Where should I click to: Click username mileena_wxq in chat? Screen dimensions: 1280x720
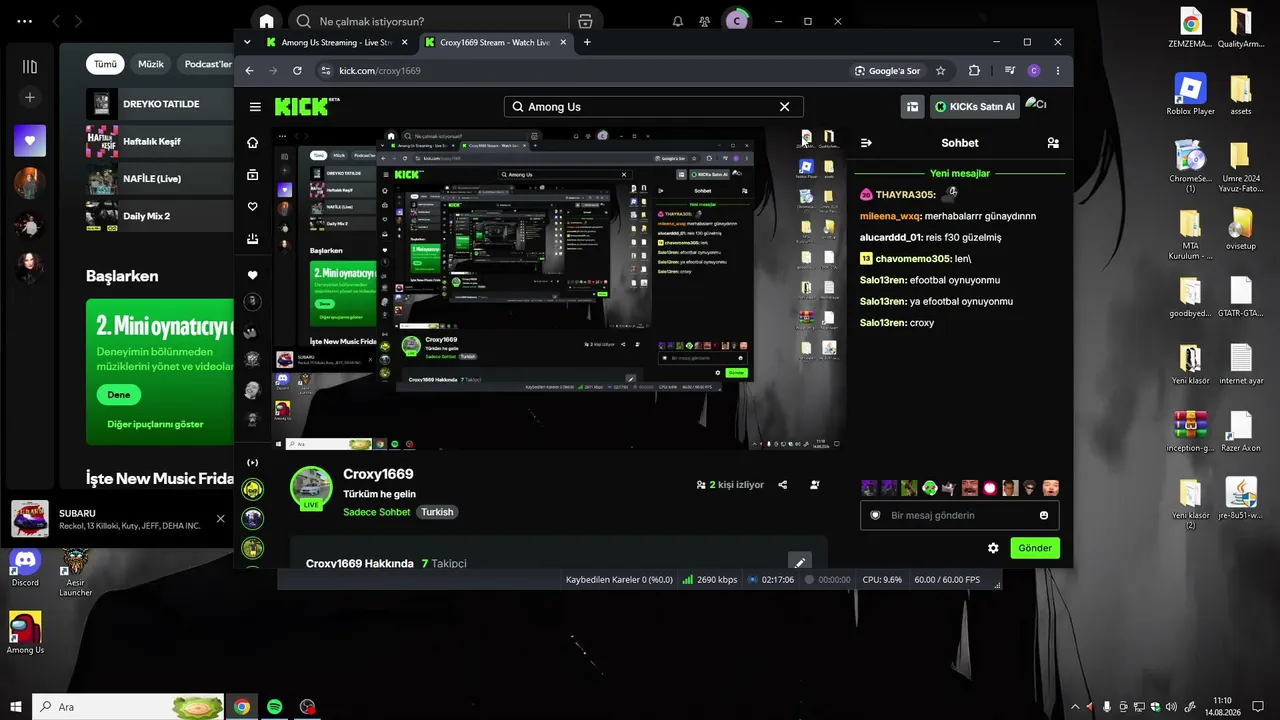(x=890, y=216)
